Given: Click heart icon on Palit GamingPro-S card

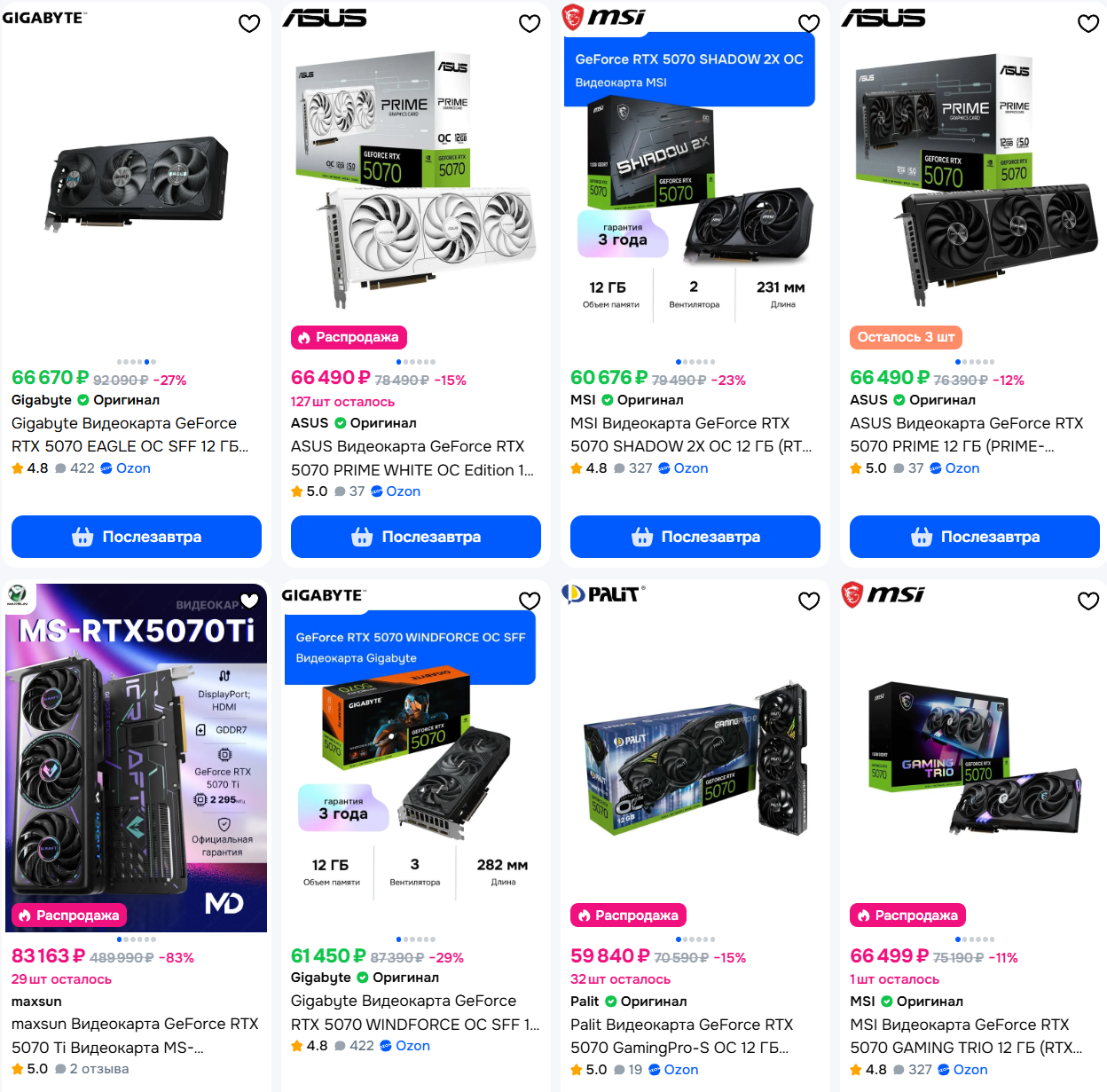Looking at the screenshot, I should (x=809, y=601).
